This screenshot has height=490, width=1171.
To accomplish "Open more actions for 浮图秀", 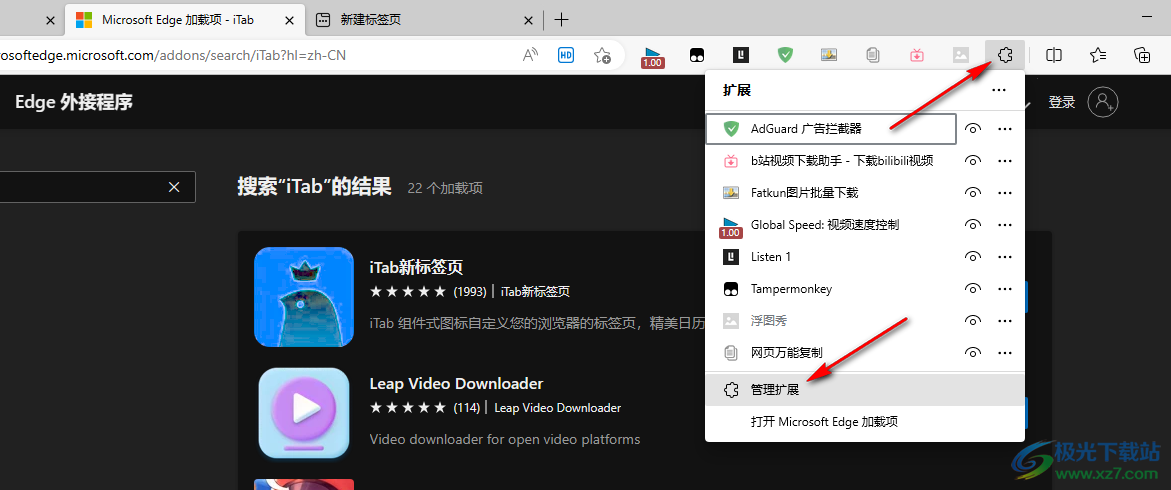I will [1005, 321].
